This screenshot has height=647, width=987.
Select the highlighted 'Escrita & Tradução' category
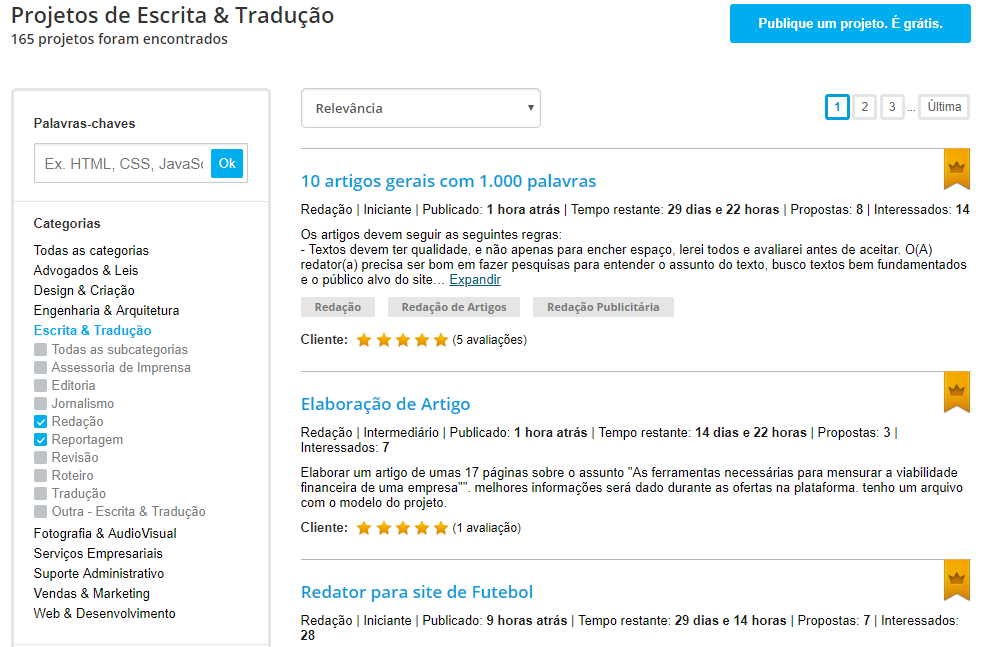tap(93, 330)
